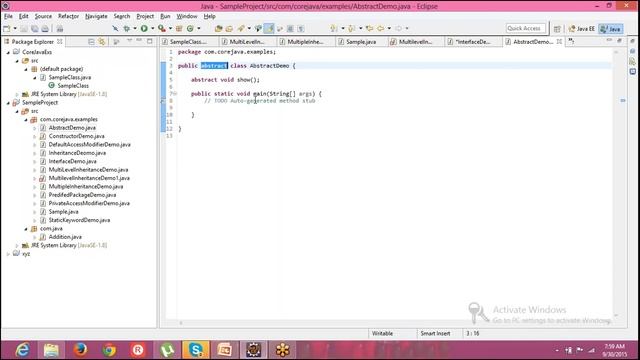Click the New Java Package icon
The image size is (640, 360).
point(179,29)
